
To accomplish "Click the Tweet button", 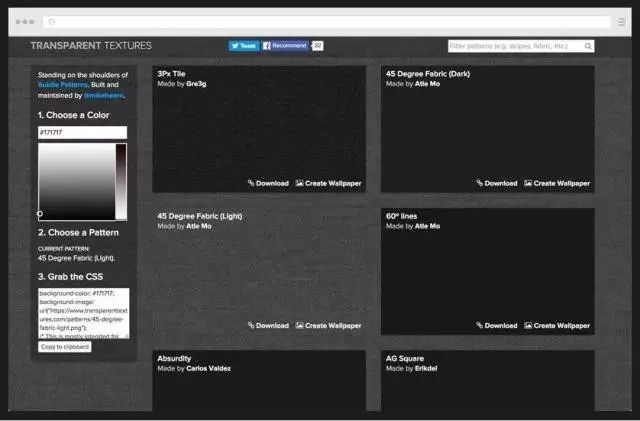I will [244, 46].
